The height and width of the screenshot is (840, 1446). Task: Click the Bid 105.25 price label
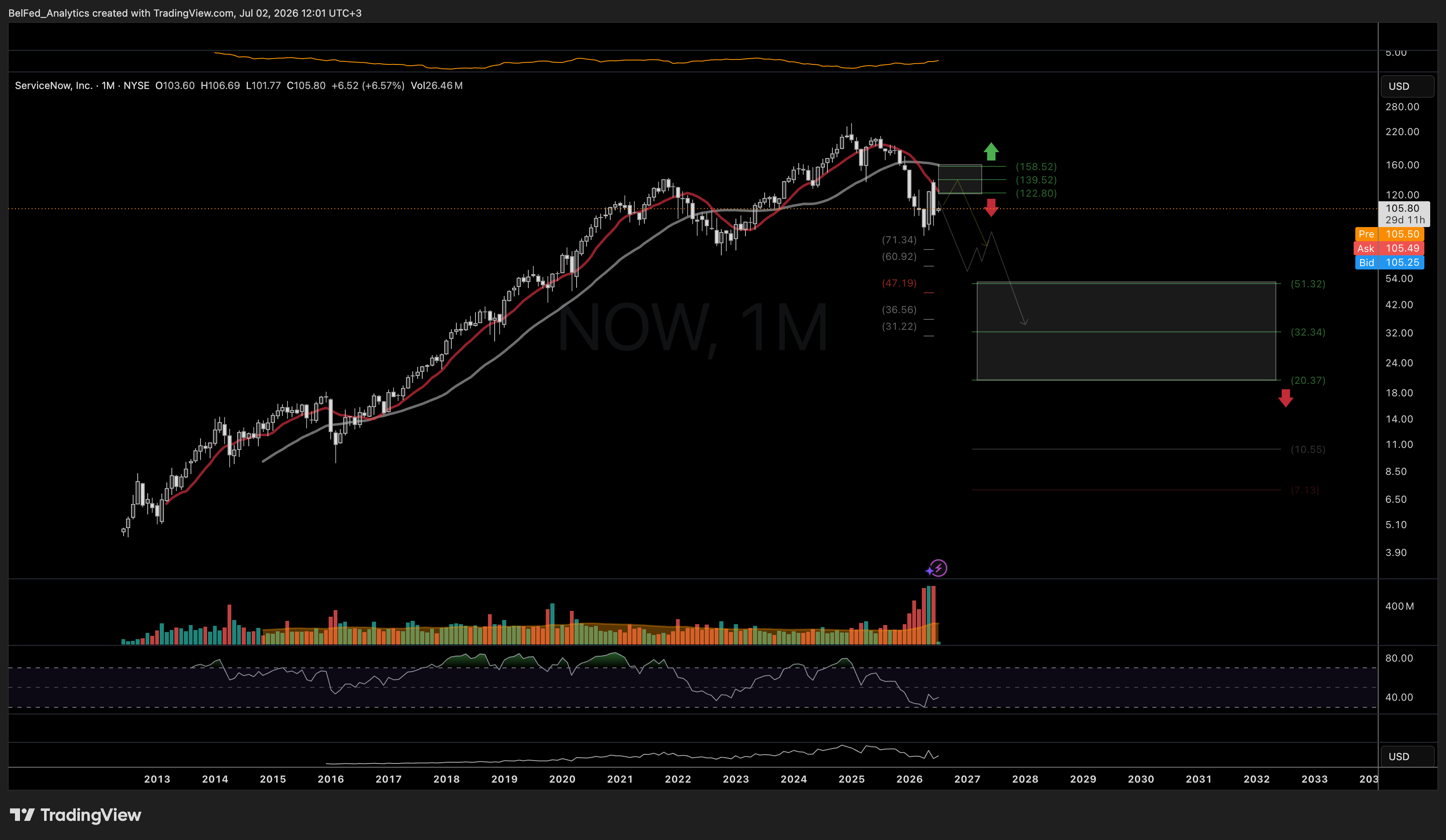click(1389, 262)
